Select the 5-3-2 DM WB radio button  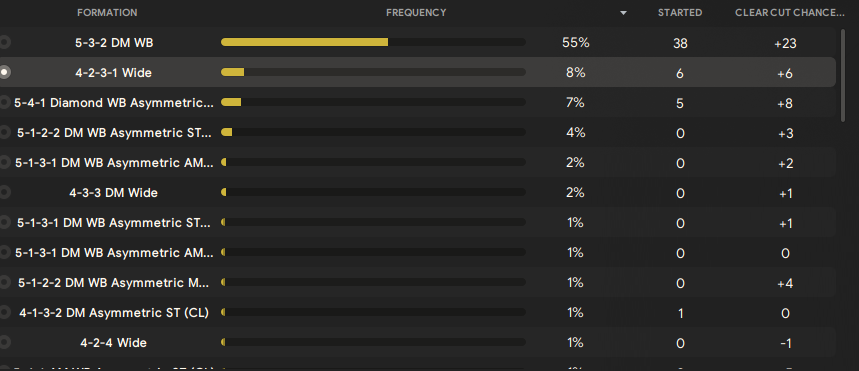coord(4,42)
